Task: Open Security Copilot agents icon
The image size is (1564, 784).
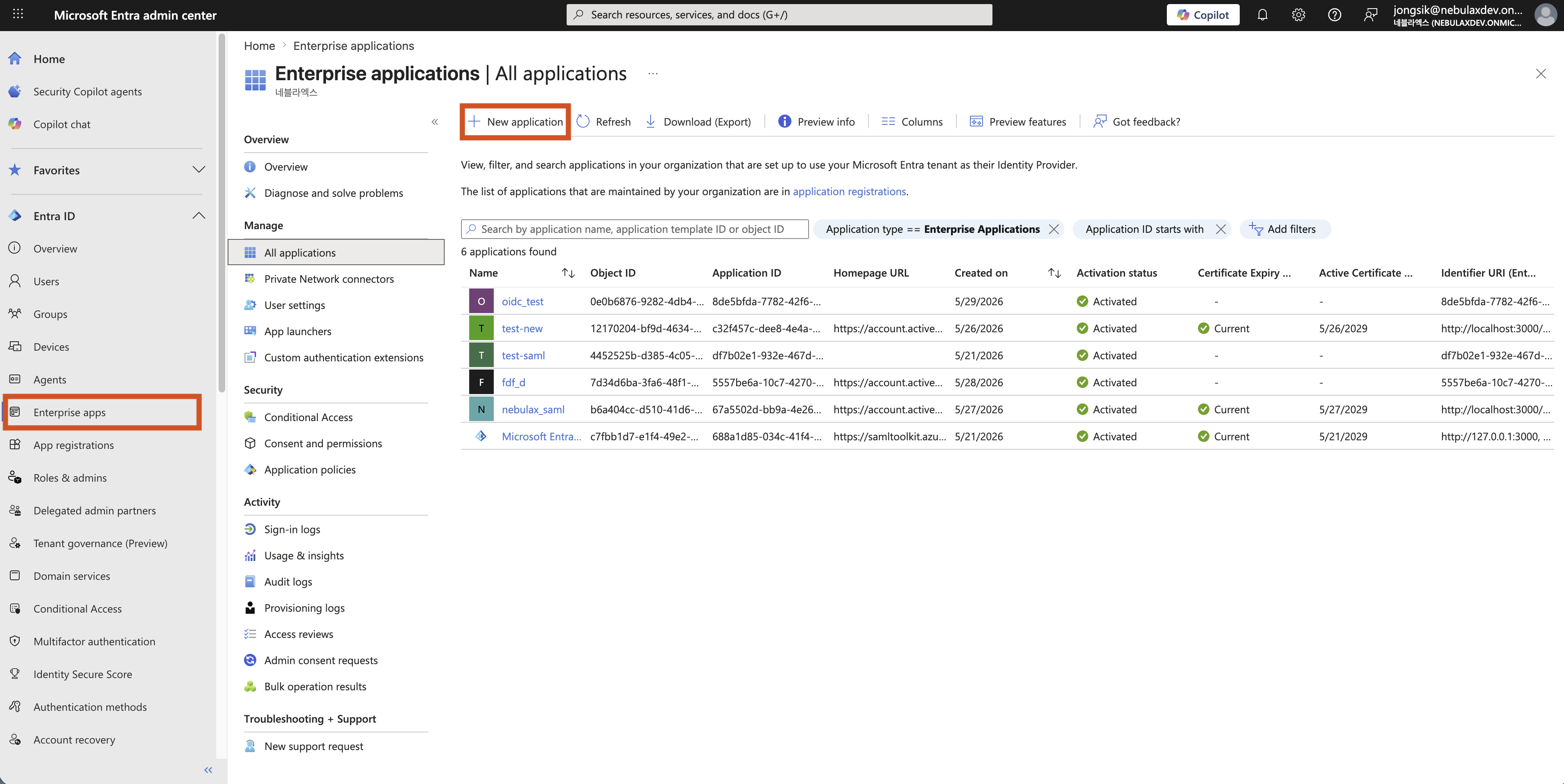Action: coord(15,91)
